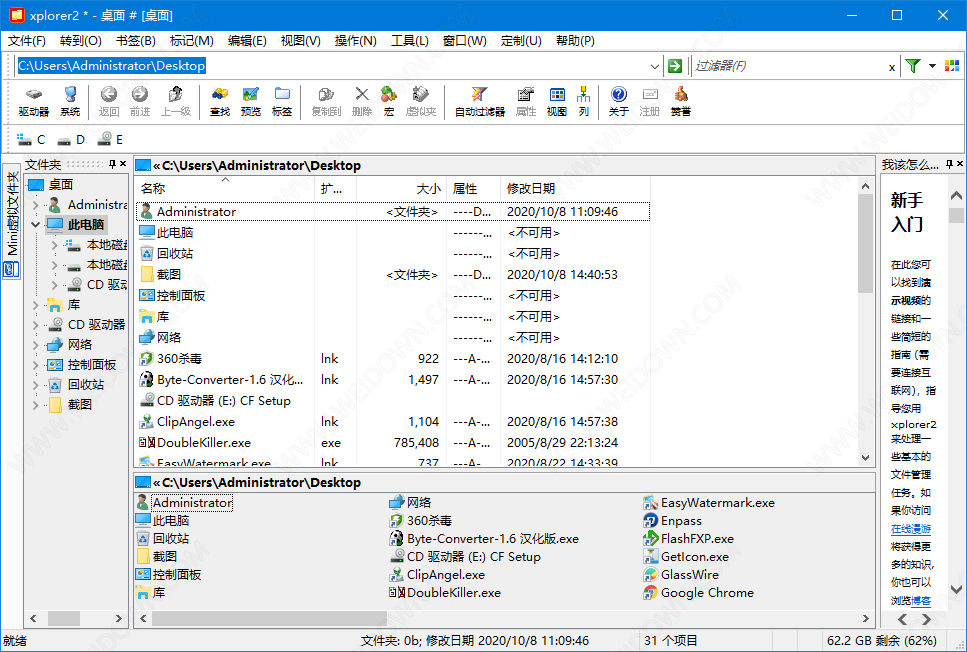Click the horizontal scrollbar thumb in the bottom pane

point(270,618)
